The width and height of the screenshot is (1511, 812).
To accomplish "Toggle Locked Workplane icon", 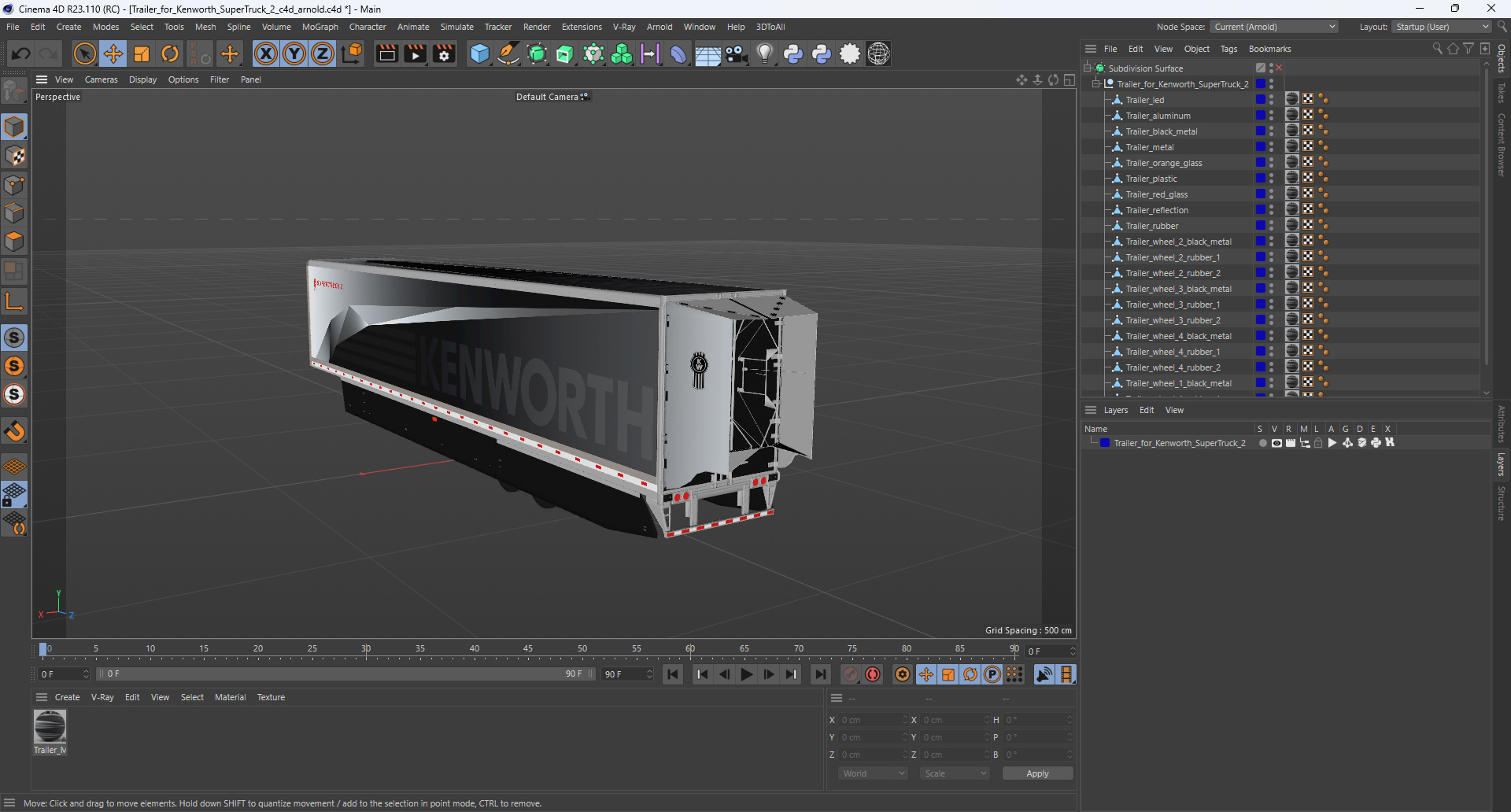I will (x=14, y=495).
